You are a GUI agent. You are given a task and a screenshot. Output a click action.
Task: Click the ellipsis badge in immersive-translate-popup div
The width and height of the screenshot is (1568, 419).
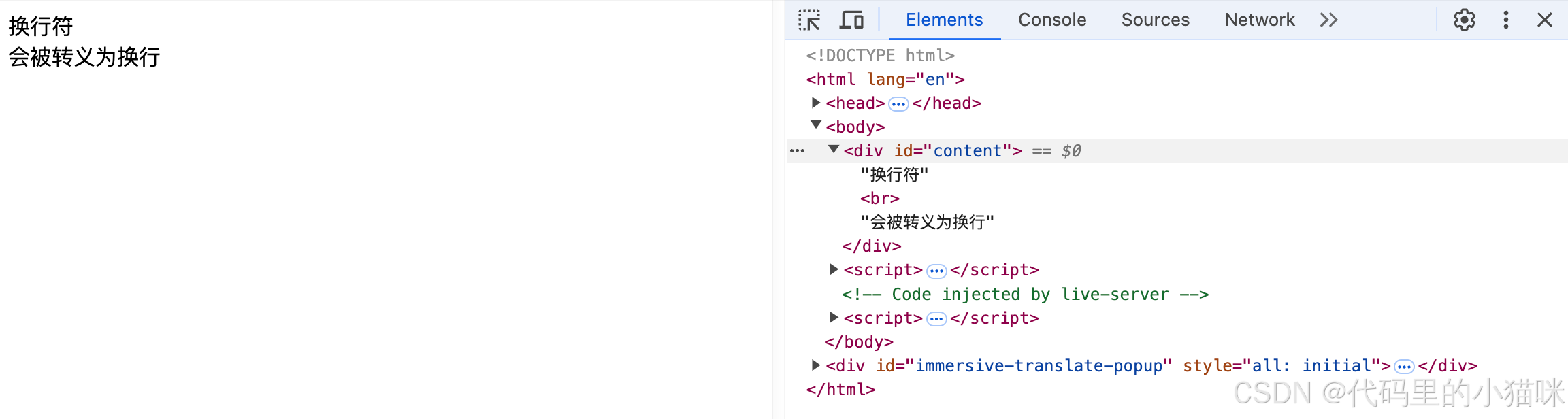click(1404, 367)
